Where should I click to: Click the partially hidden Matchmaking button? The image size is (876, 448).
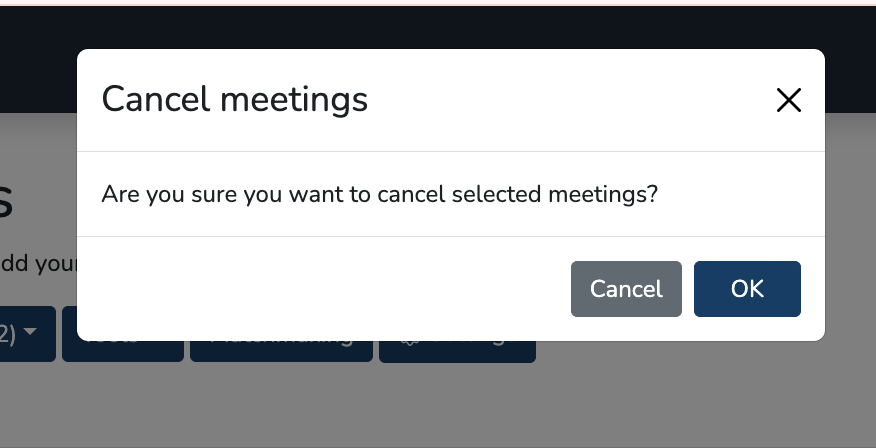(x=281, y=350)
